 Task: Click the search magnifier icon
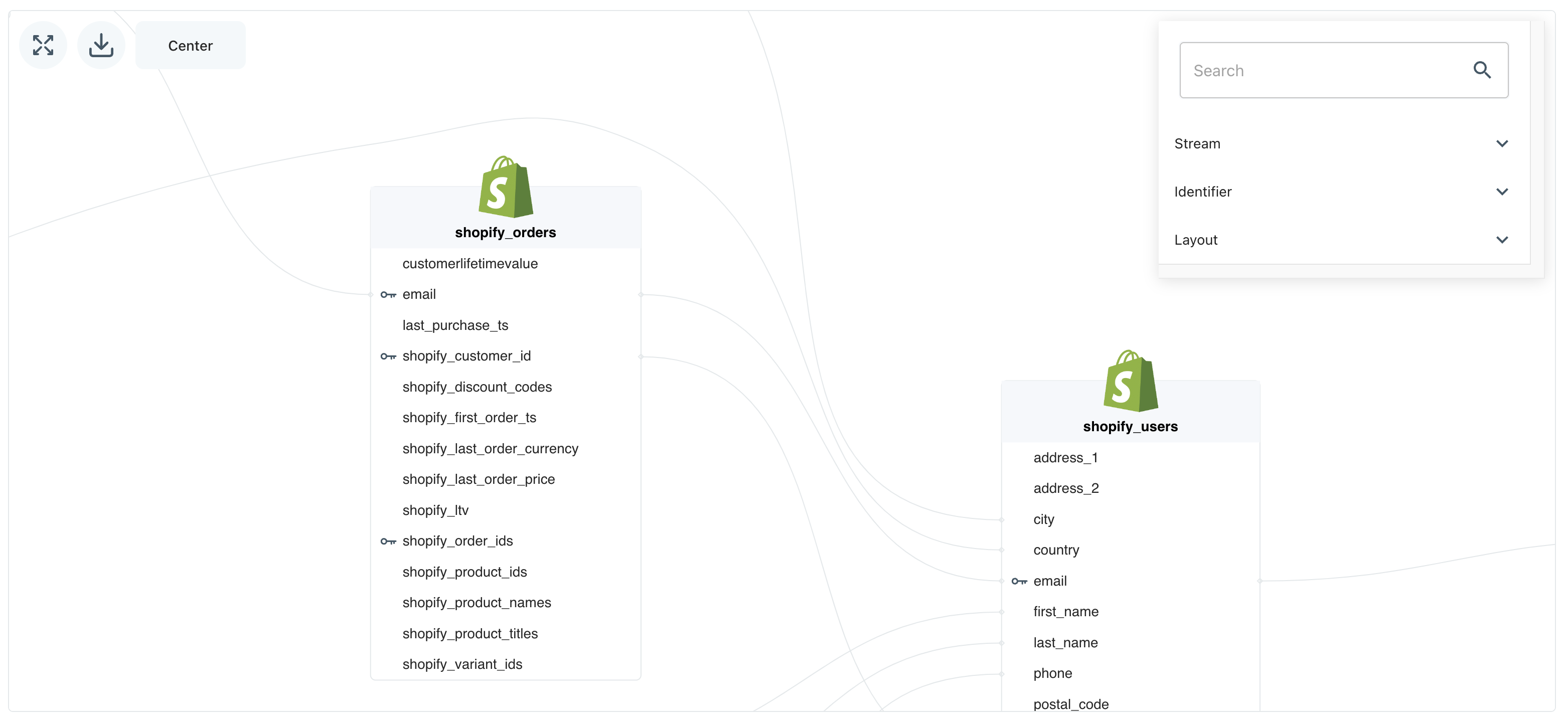[1482, 71]
